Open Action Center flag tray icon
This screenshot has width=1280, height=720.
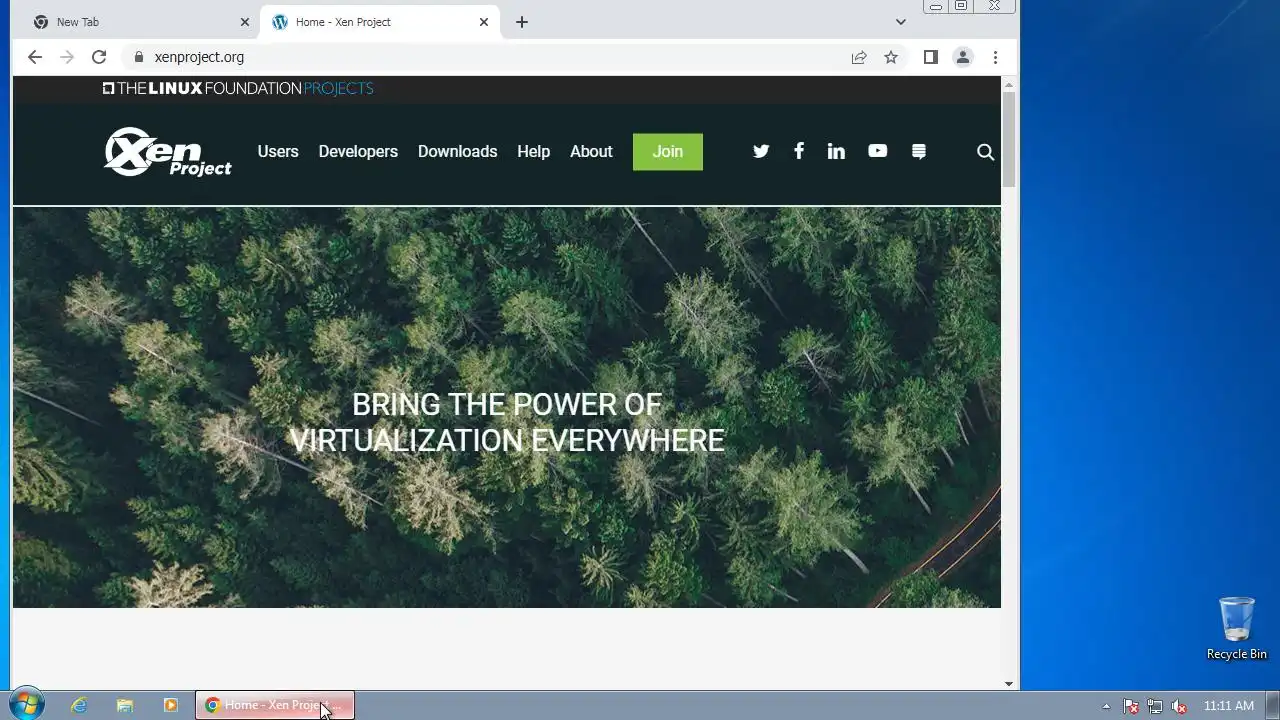pos(1131,706)
